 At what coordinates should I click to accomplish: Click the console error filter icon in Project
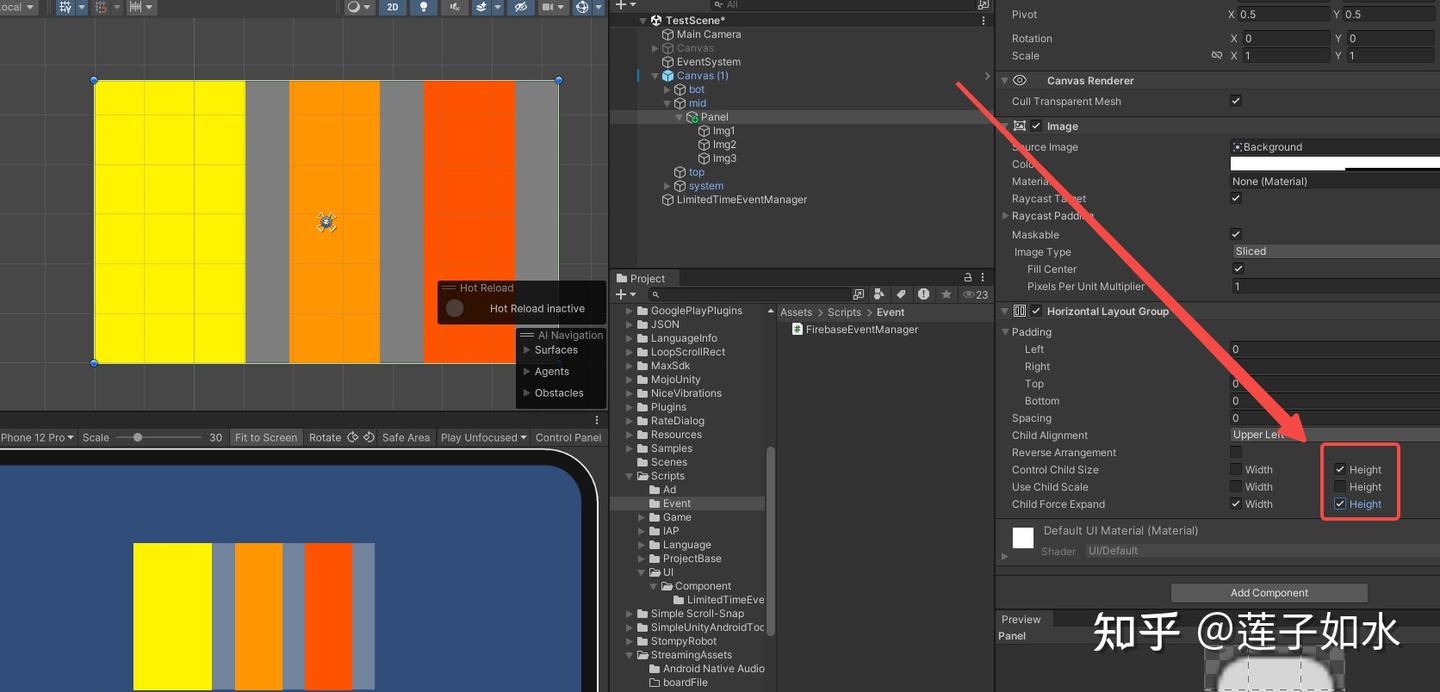pyautogui.click(x=923, y=294)
